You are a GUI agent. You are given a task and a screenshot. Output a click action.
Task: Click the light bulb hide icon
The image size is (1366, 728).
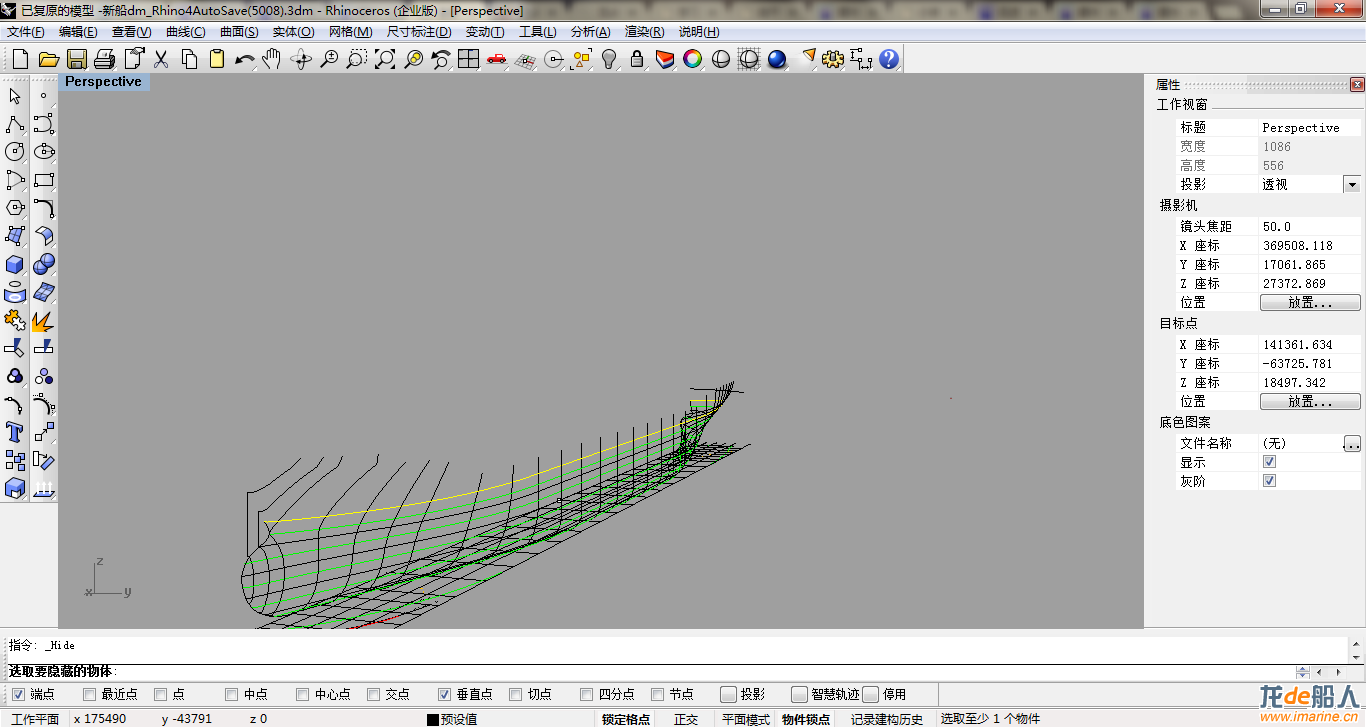click(609, 59)
